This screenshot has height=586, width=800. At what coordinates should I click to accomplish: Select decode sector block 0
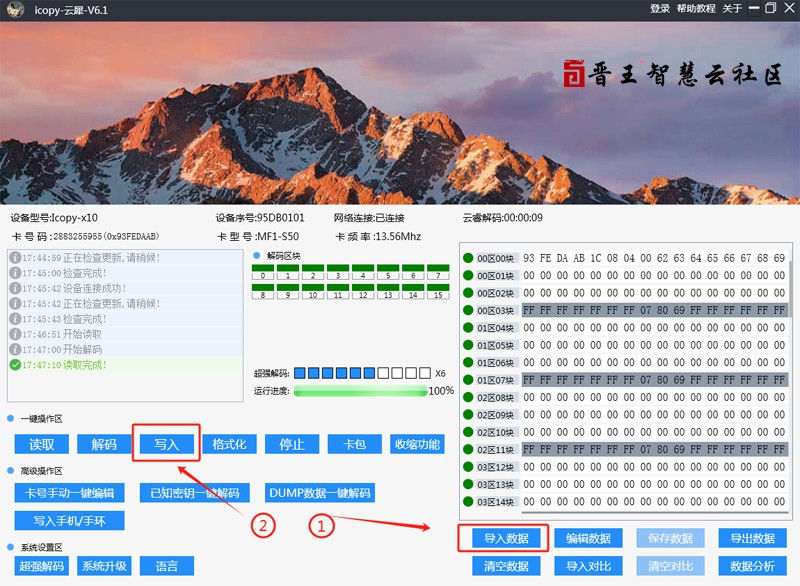(263, 272)
